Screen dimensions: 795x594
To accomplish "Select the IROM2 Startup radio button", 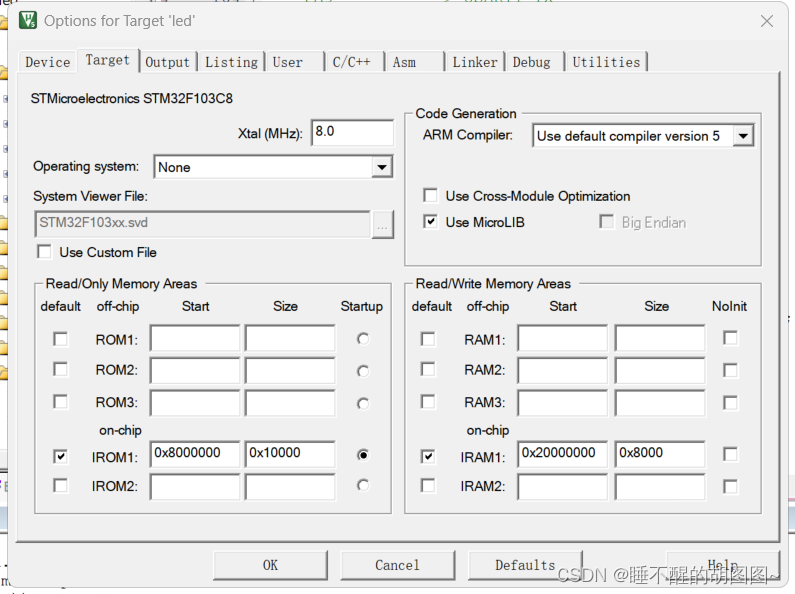I will [x=363, y=486].
